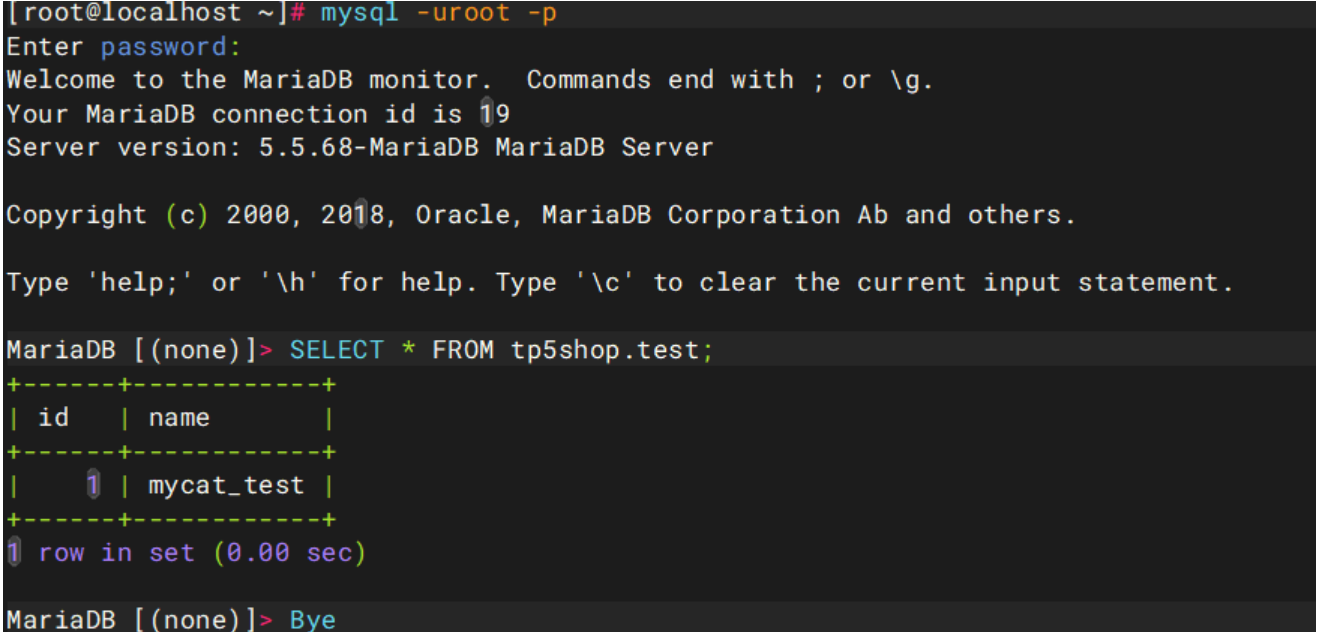1322x632 pixels.
Task: Select the 'Welcome to the MariaDB monitor' line
Action: click(x=249, y=80)
